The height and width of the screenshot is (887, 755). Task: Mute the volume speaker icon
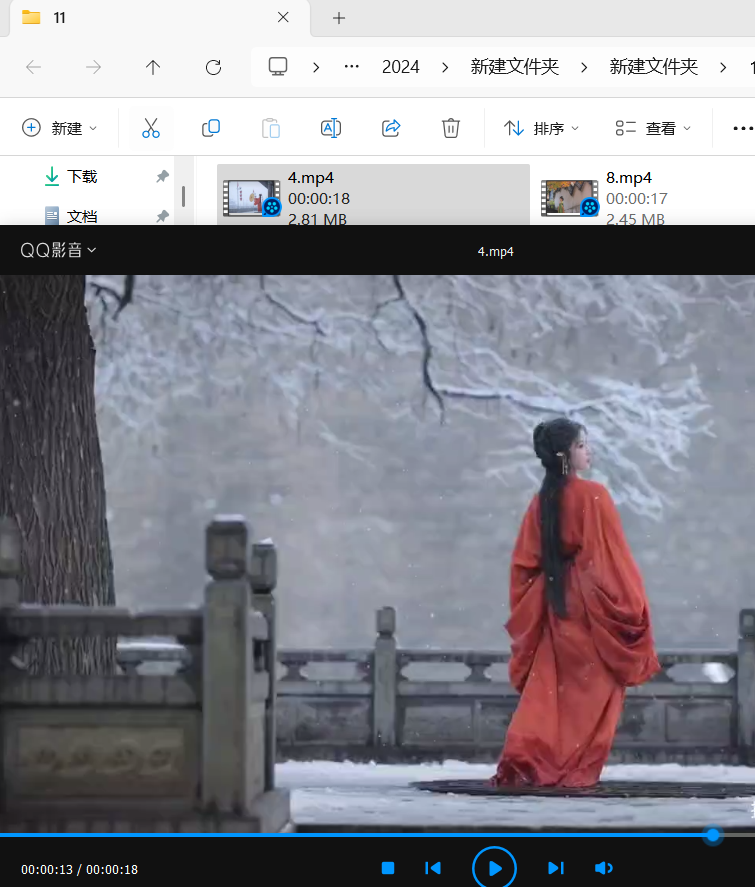[604, 868]
